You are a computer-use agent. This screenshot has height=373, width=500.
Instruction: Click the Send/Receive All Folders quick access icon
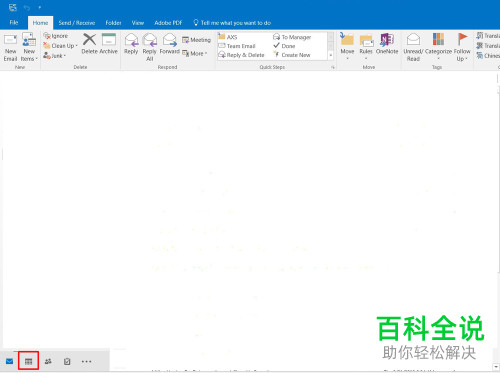pyautogui.click(x=13, y=7)
